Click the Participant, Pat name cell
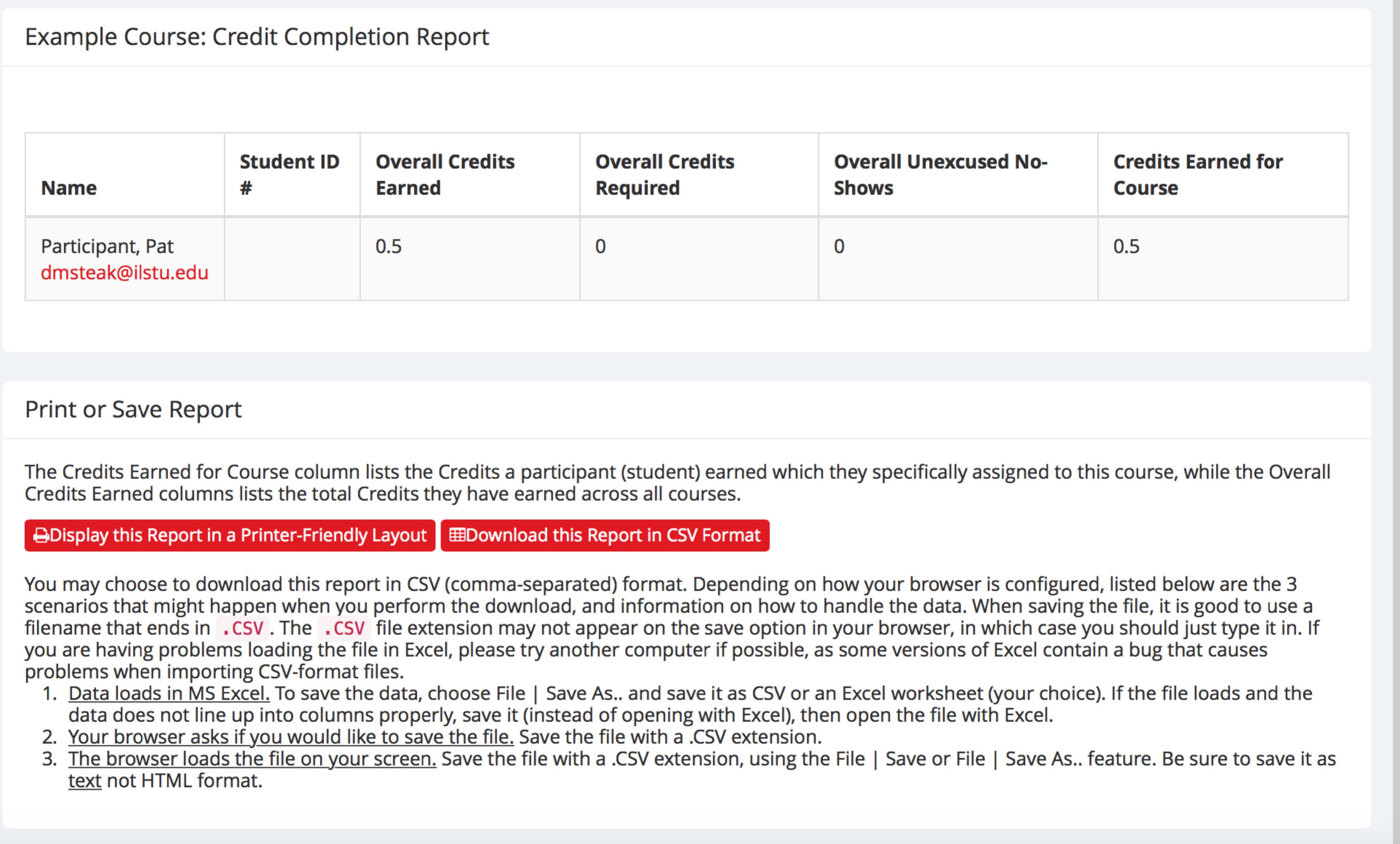 pyautogui.click(x=107, y=247)
